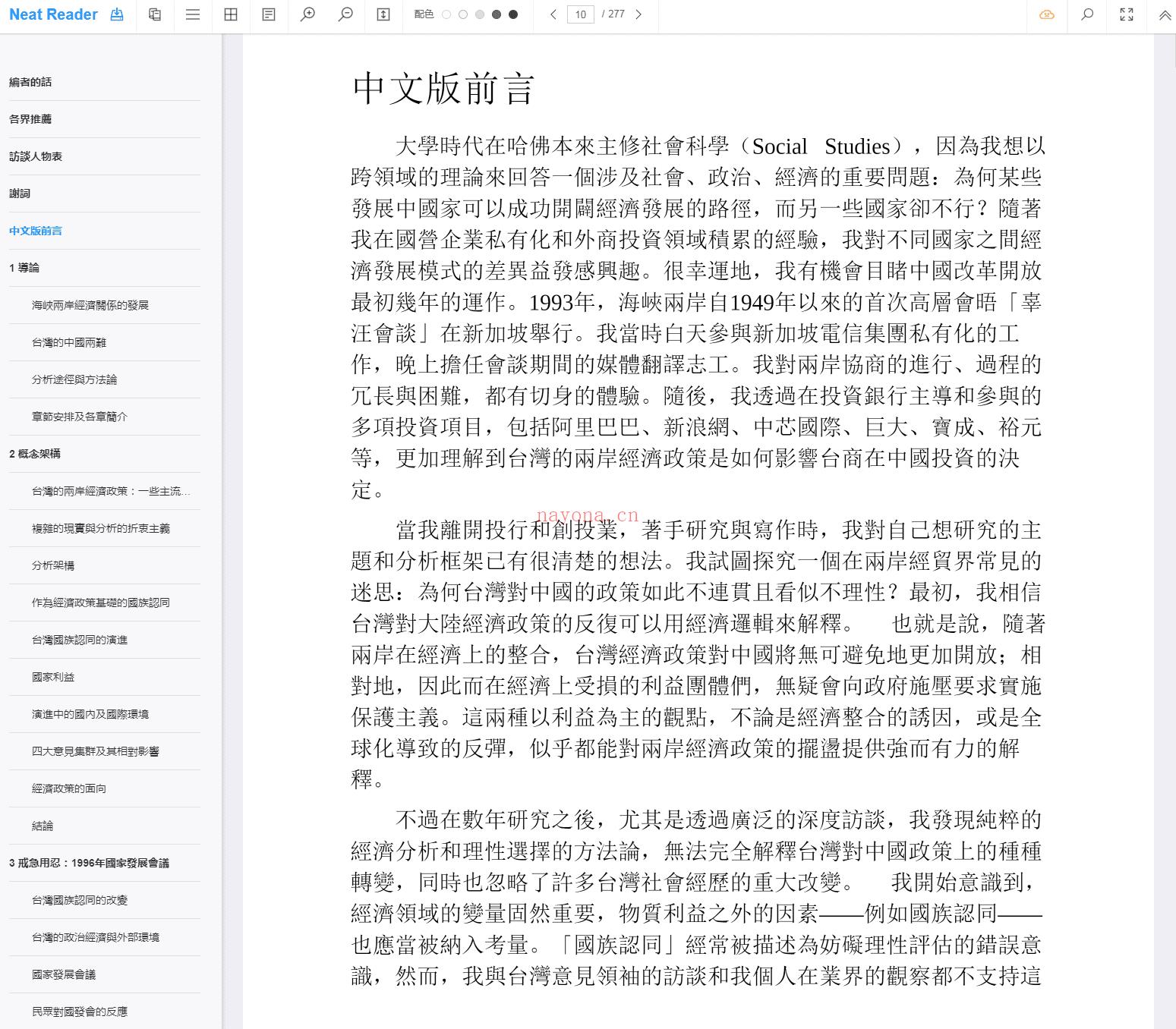
Task: Open the notes page icon
Action: click(269, 14)
